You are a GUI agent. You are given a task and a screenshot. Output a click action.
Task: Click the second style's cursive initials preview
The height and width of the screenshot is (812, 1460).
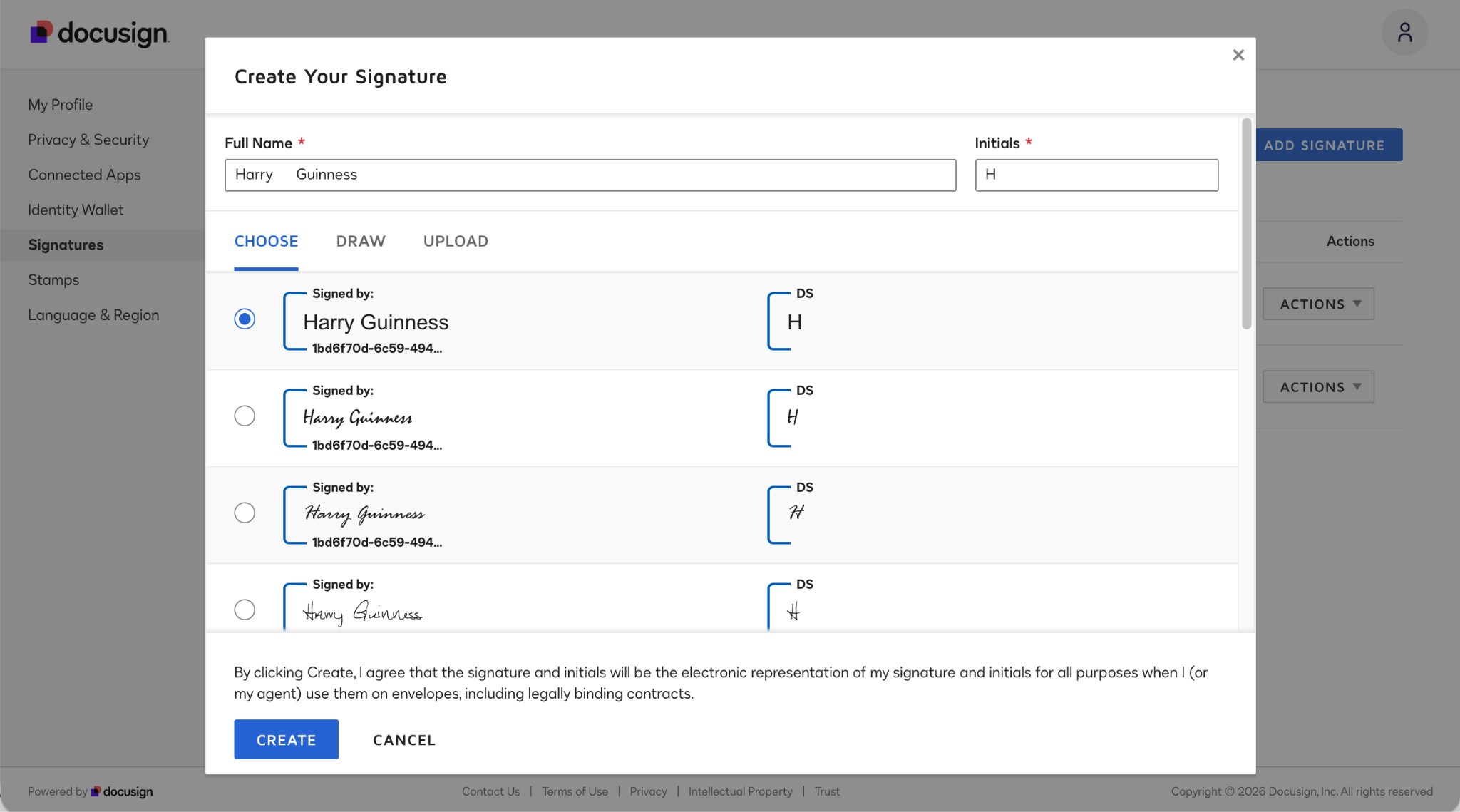click(793, 417)
